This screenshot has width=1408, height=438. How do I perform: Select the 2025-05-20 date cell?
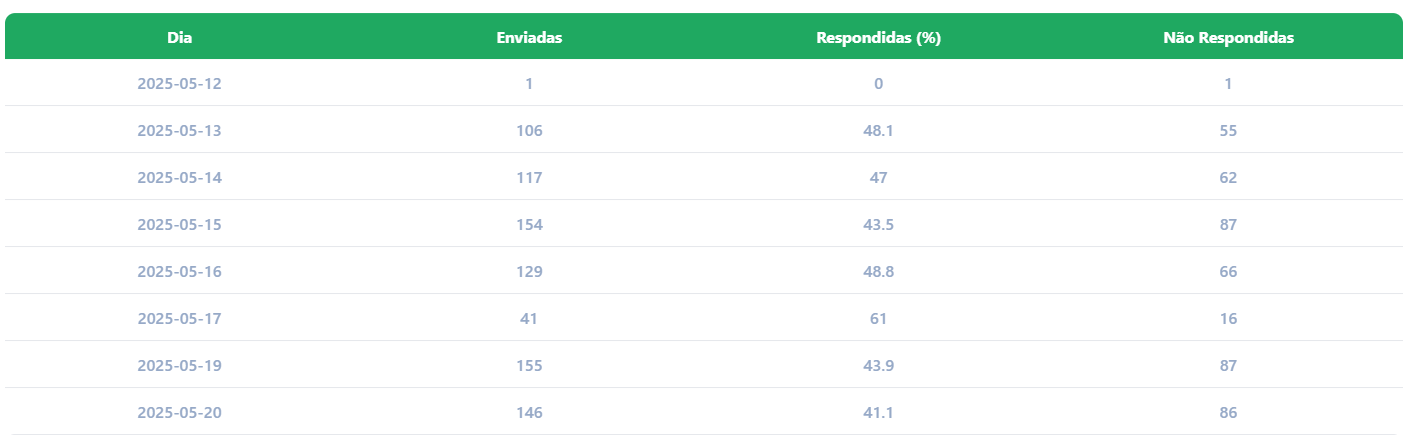(179, 413)
